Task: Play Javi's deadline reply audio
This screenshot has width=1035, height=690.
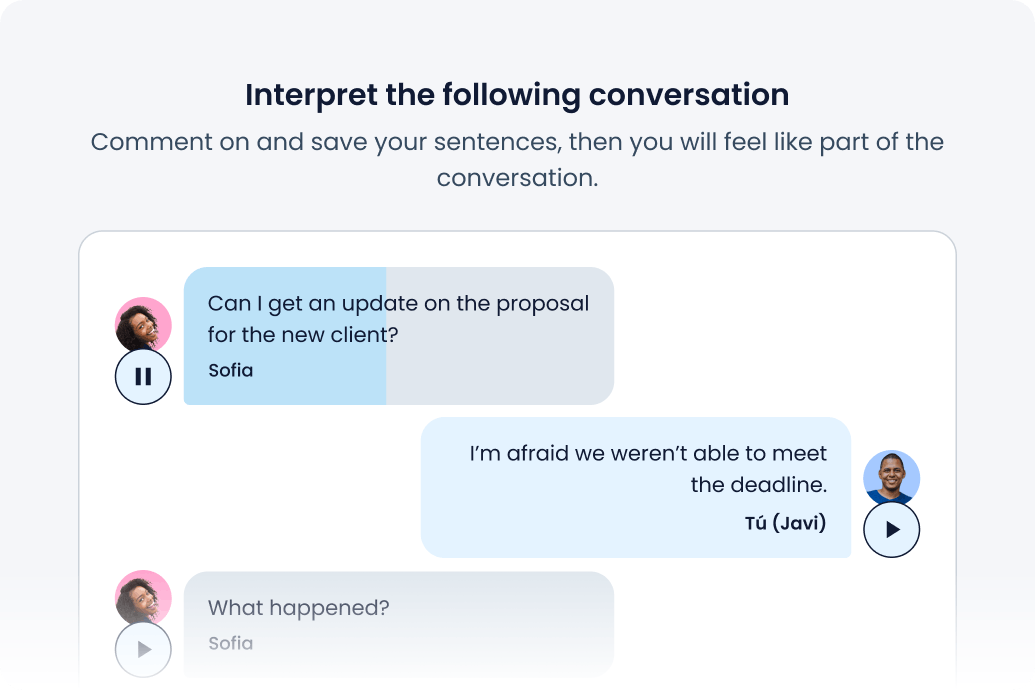Action: coord(891,530)
